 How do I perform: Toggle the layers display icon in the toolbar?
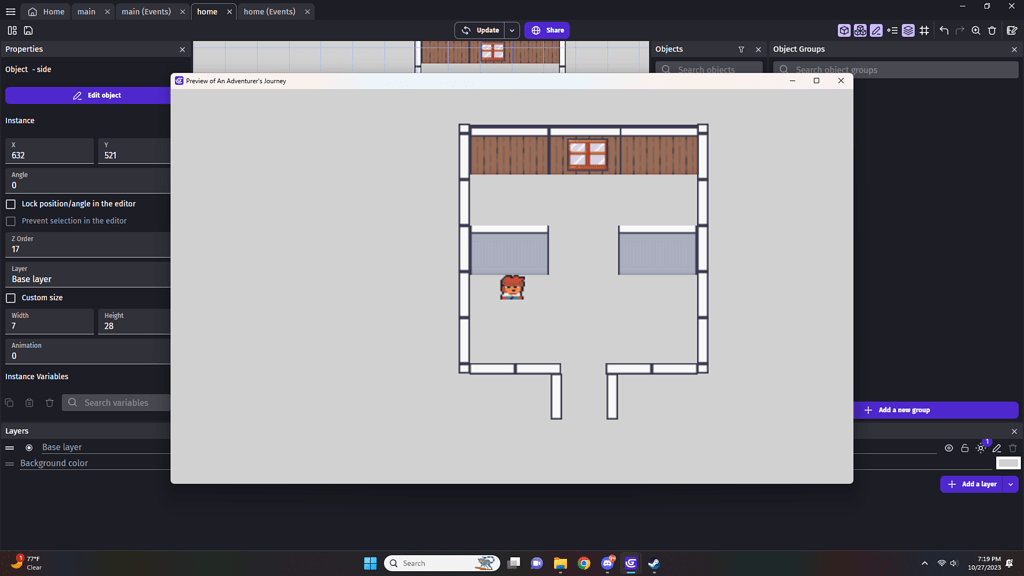(908, 31)
